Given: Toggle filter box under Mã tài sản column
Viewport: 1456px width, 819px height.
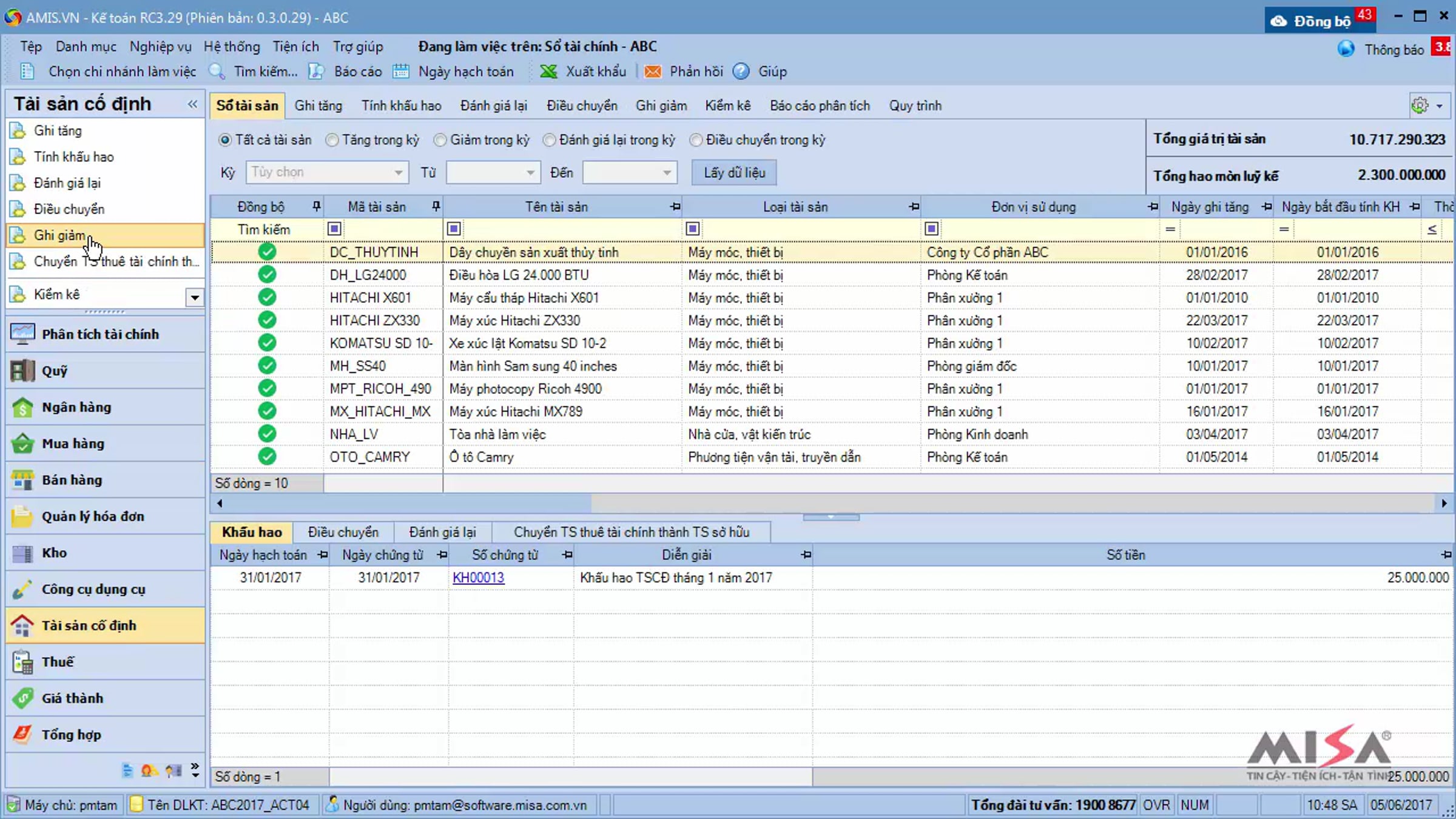Looking at the screenshot, I should click(334, 229).
